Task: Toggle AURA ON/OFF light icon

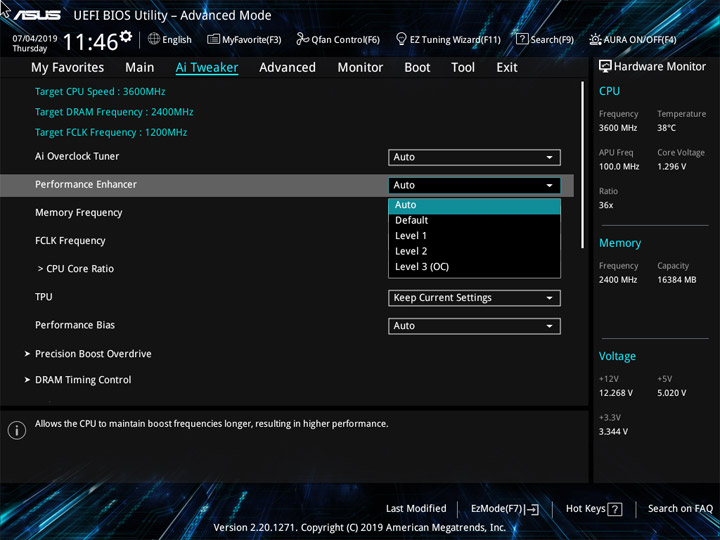Action: pos(595,39)
